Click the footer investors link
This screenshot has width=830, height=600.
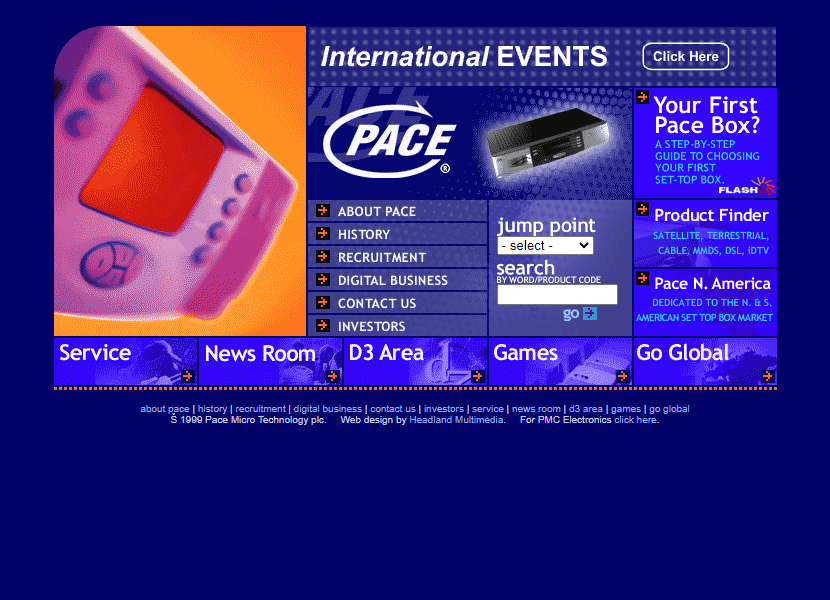click(444, 409)
